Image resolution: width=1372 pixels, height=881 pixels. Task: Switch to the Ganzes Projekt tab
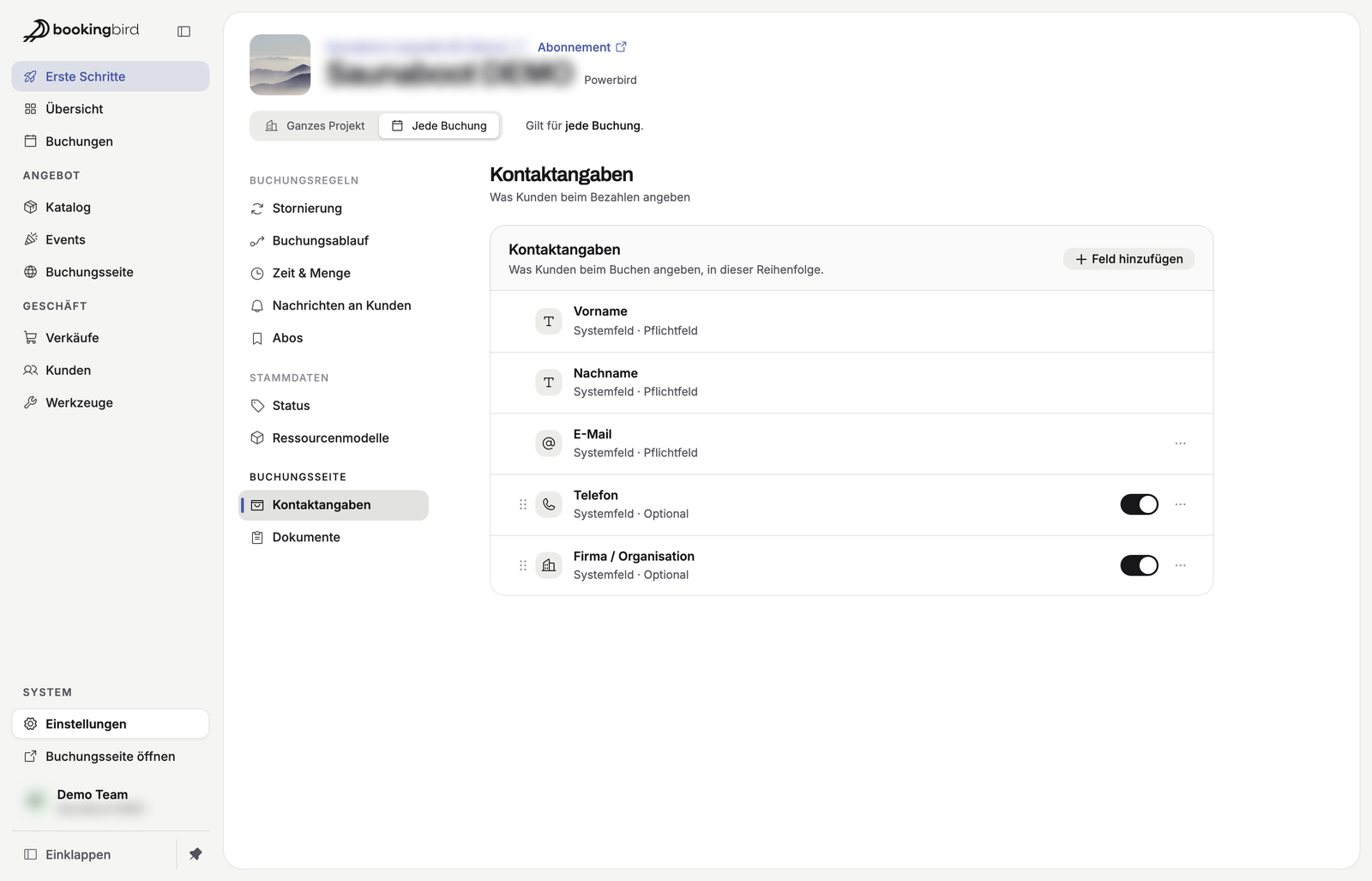pyautogui.click(x=316, y=125)
